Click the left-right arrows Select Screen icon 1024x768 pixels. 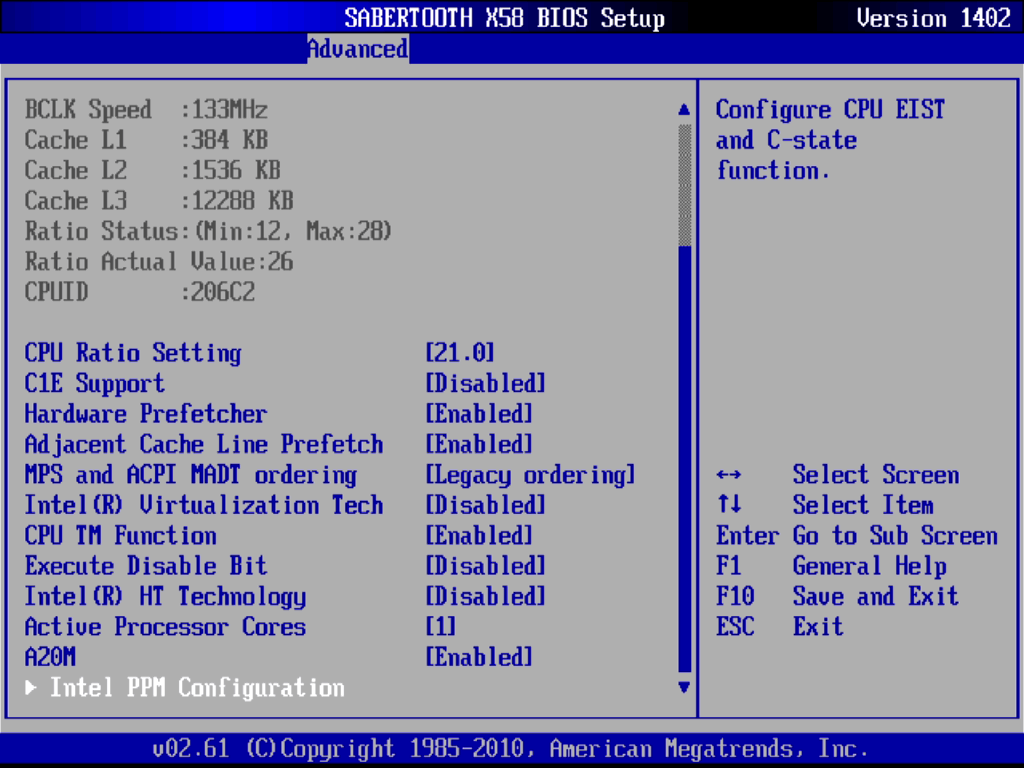point(729,475)
